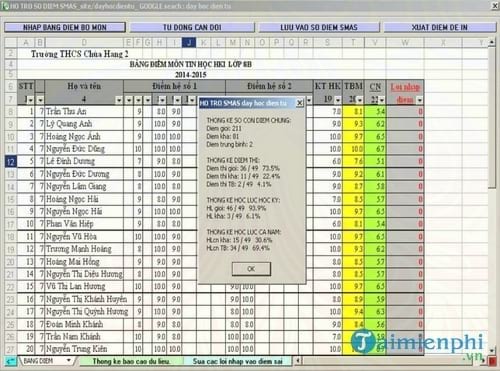The width and height of the screenshot is (500, 371).
Task: Switch to Thong ke bao cao du lieu tab
Action: point(131,361)
